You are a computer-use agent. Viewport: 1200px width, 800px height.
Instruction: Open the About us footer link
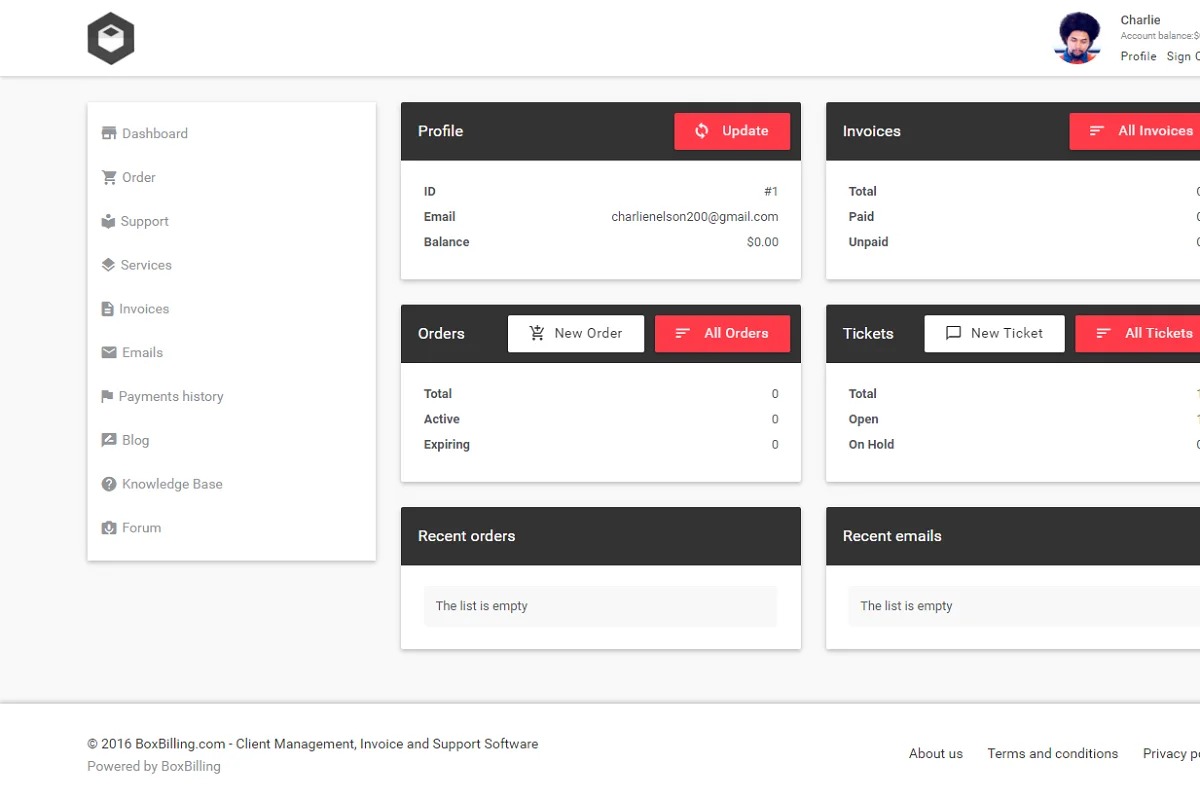(x=935, y=754)
